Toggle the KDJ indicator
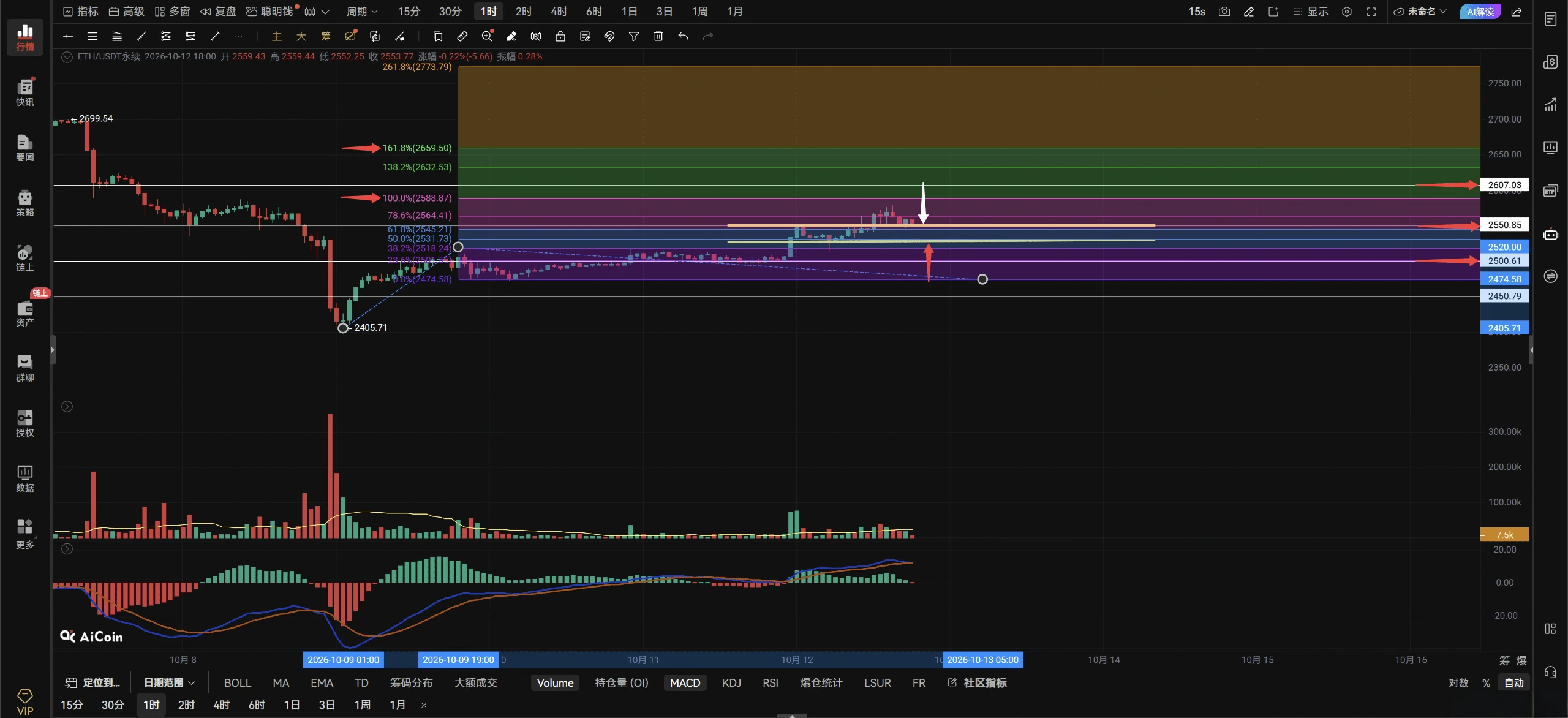 [731, 682]
